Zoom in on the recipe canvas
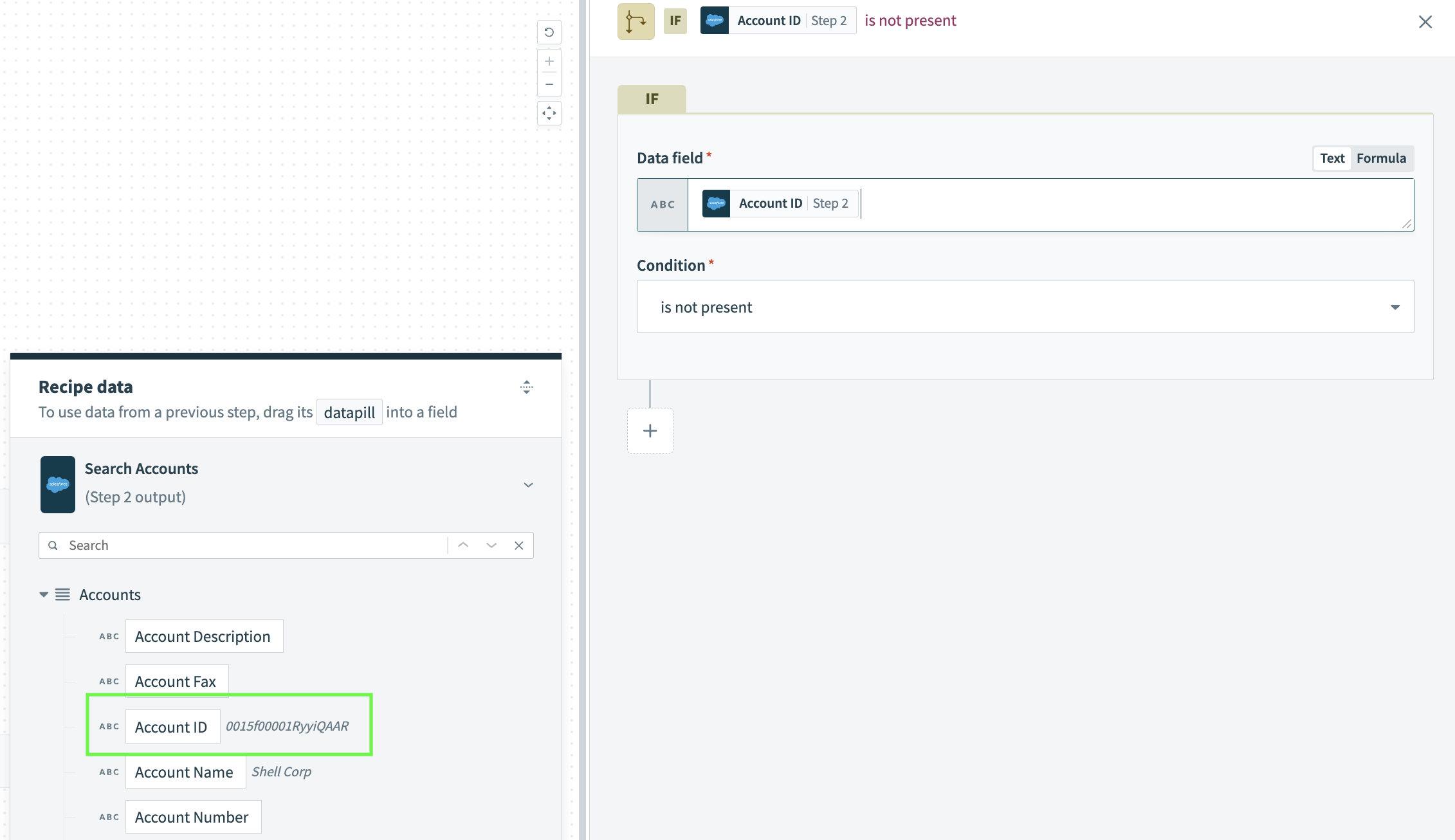This screenshot has height=840, width=1455. tap(549, 62)
